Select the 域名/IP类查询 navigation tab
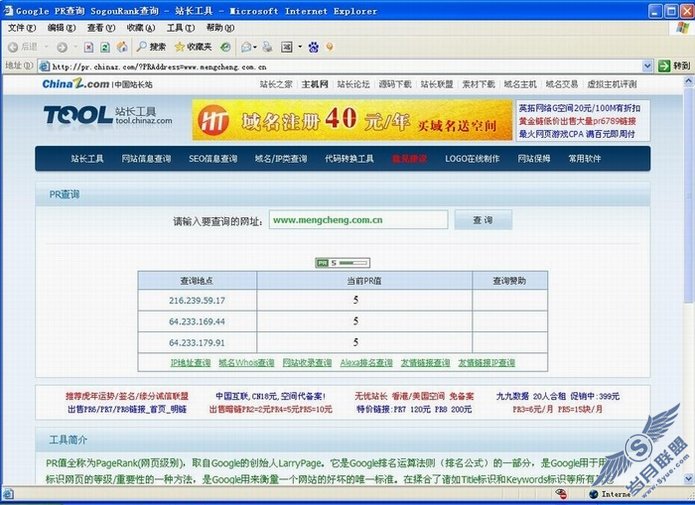The width and height of the screenshot is (695, 505). [281, 158]
